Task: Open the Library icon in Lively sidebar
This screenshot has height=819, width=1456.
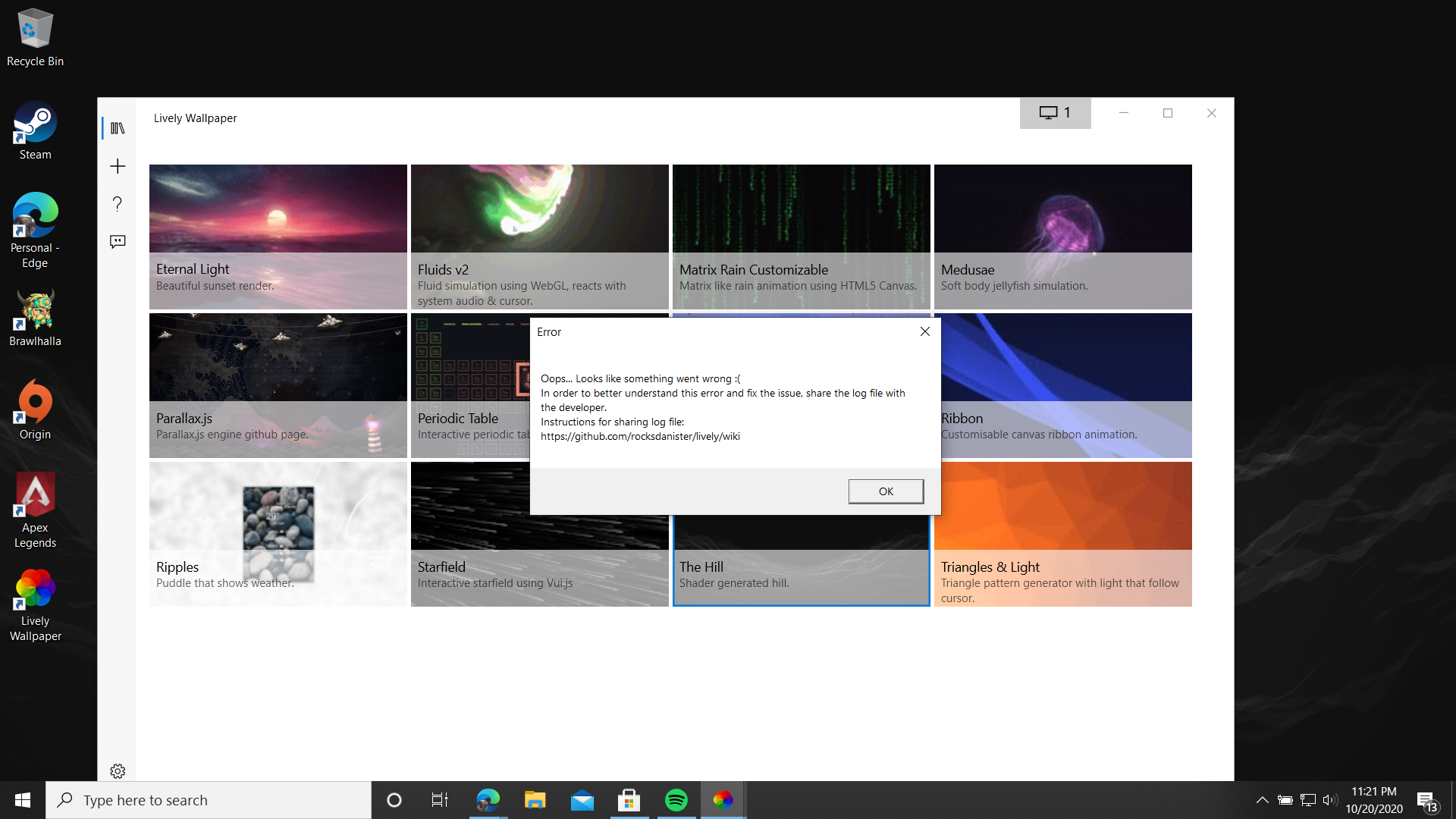Action: [x=118, y=128]
